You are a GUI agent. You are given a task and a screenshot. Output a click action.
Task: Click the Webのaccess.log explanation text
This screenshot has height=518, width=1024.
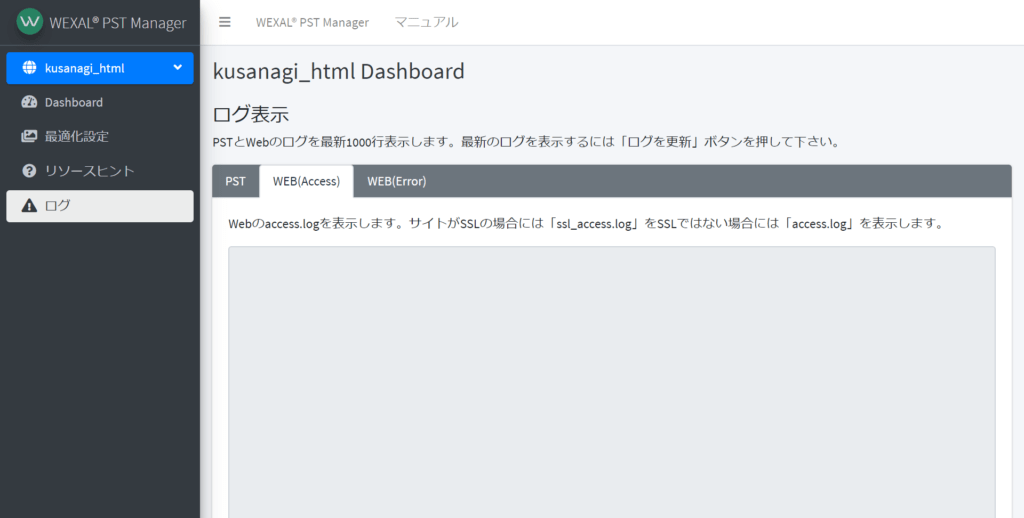pyautogui.click(x=586, y=223)
